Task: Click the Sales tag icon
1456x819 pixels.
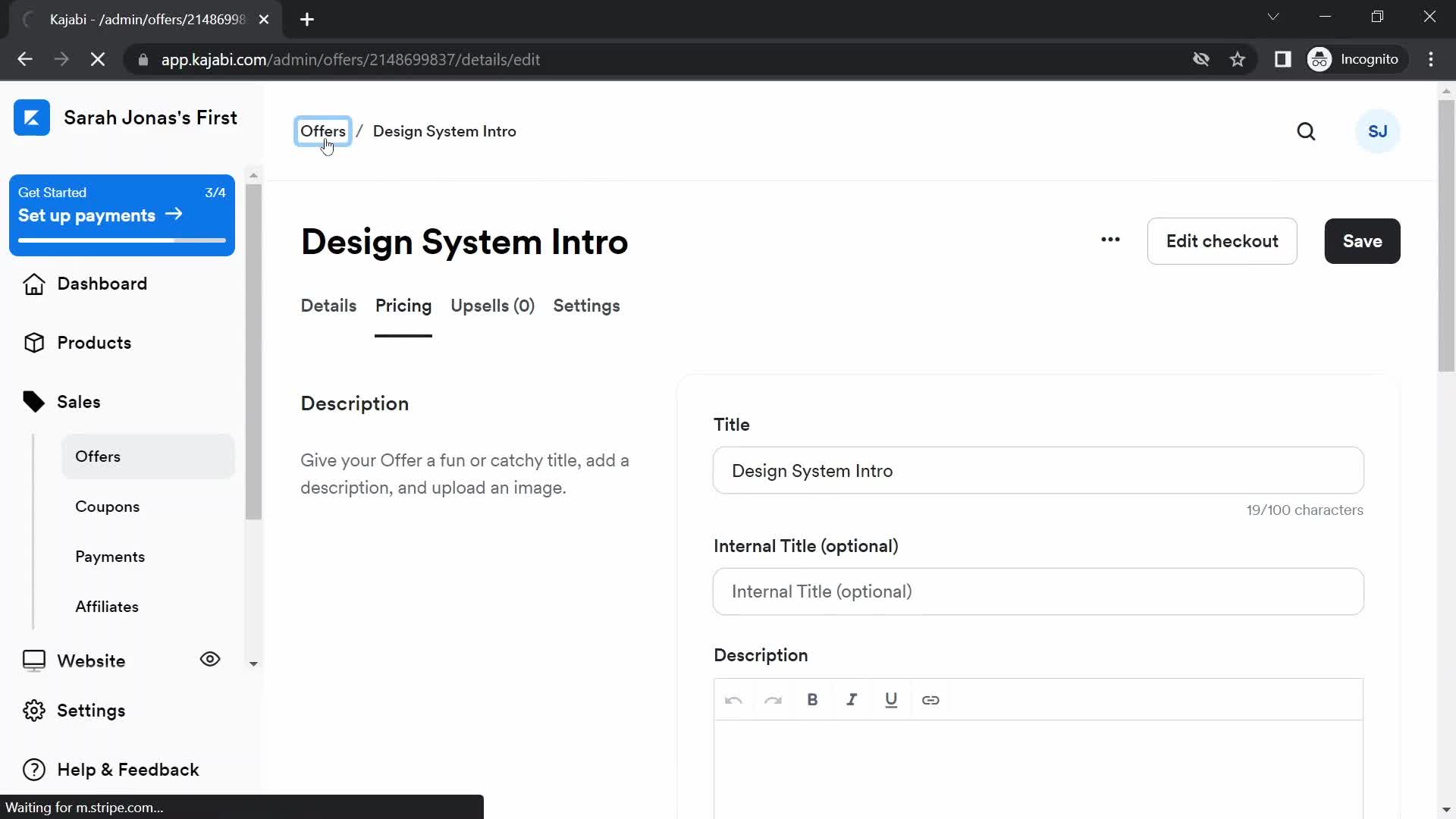Action: (33, 402)
